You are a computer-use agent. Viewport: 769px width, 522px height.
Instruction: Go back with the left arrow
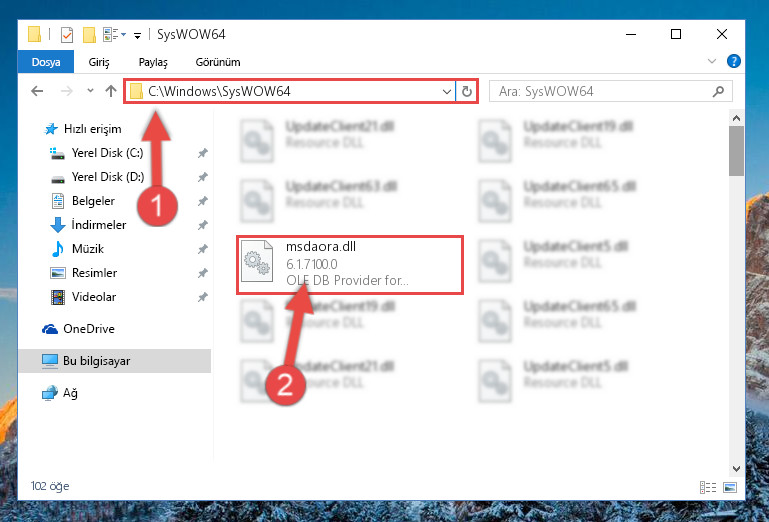tap(37, 91)
